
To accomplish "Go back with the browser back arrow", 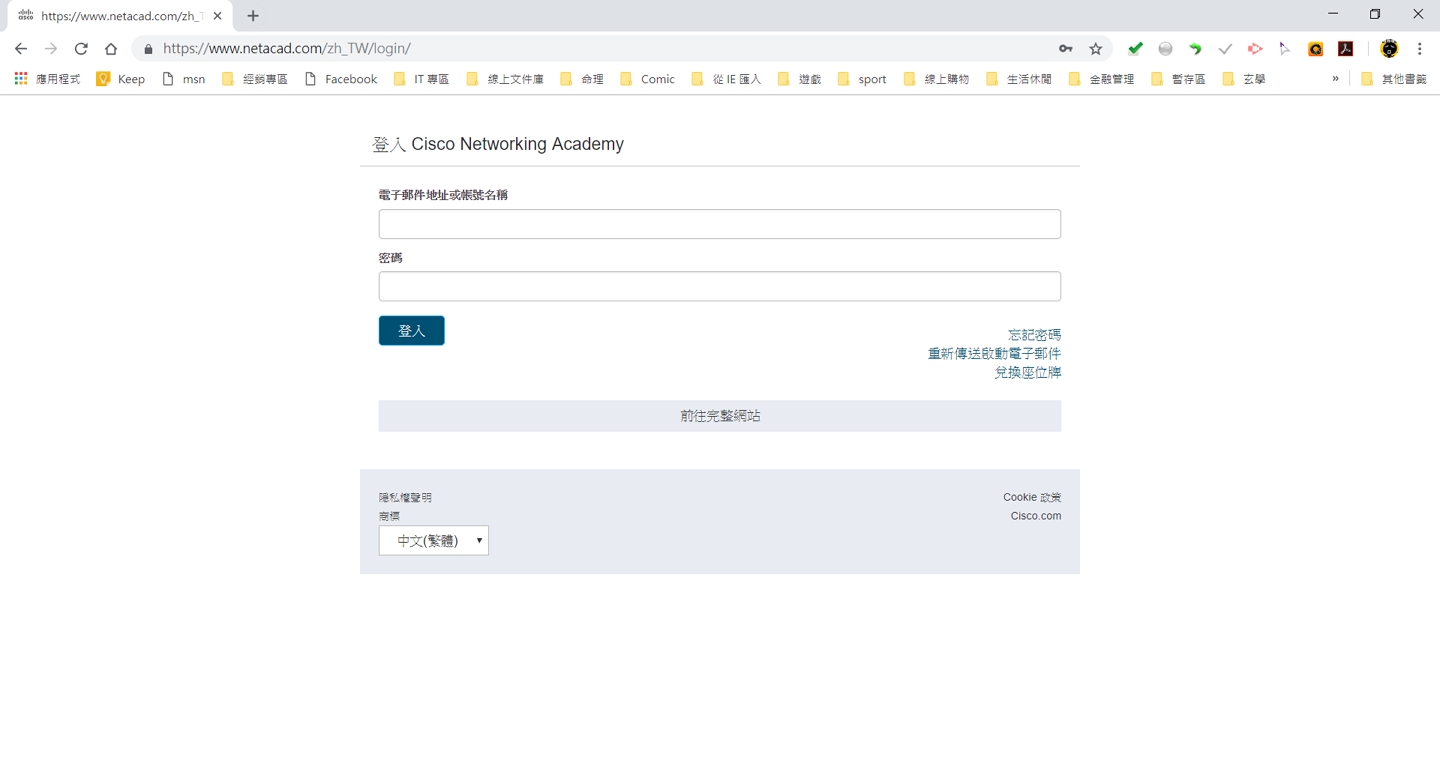I will (21, 48).
